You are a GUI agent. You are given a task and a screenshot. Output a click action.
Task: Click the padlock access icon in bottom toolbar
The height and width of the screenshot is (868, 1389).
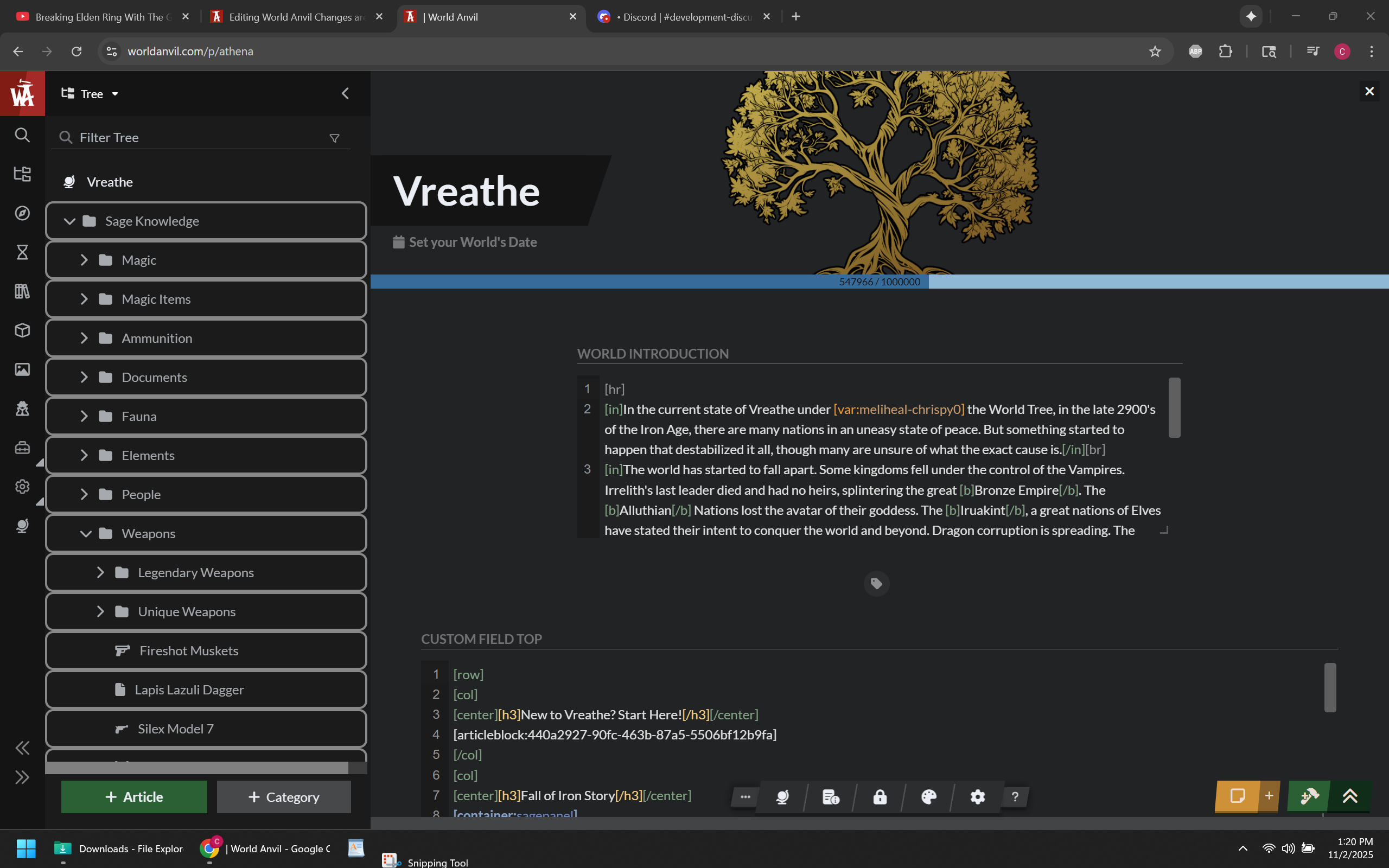[880, 797]
